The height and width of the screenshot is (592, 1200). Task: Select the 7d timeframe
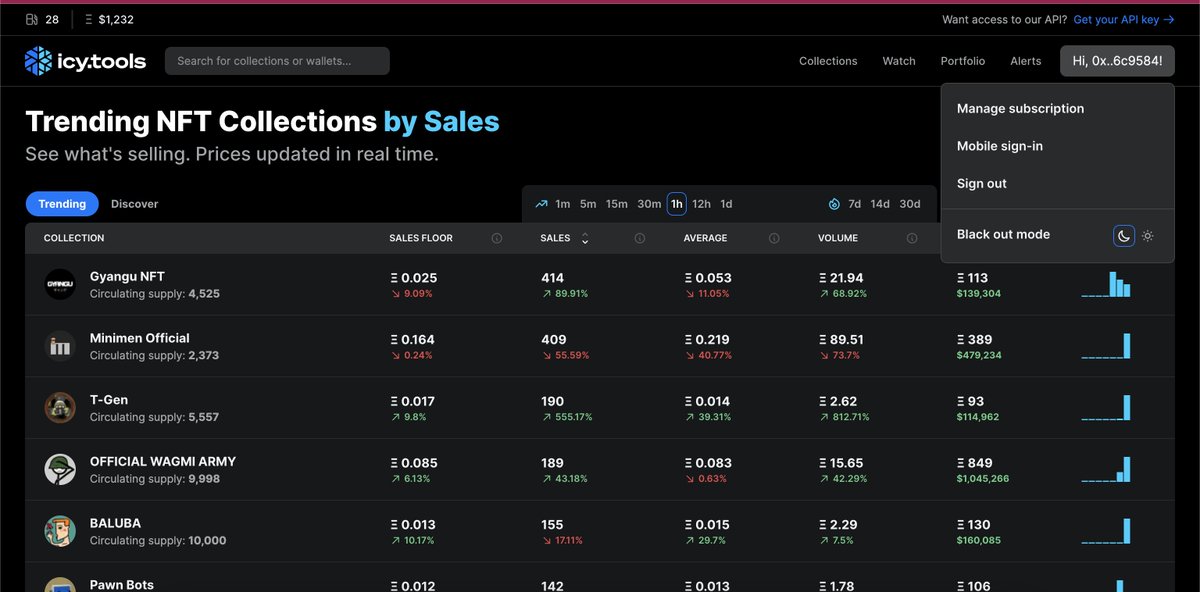854,204
